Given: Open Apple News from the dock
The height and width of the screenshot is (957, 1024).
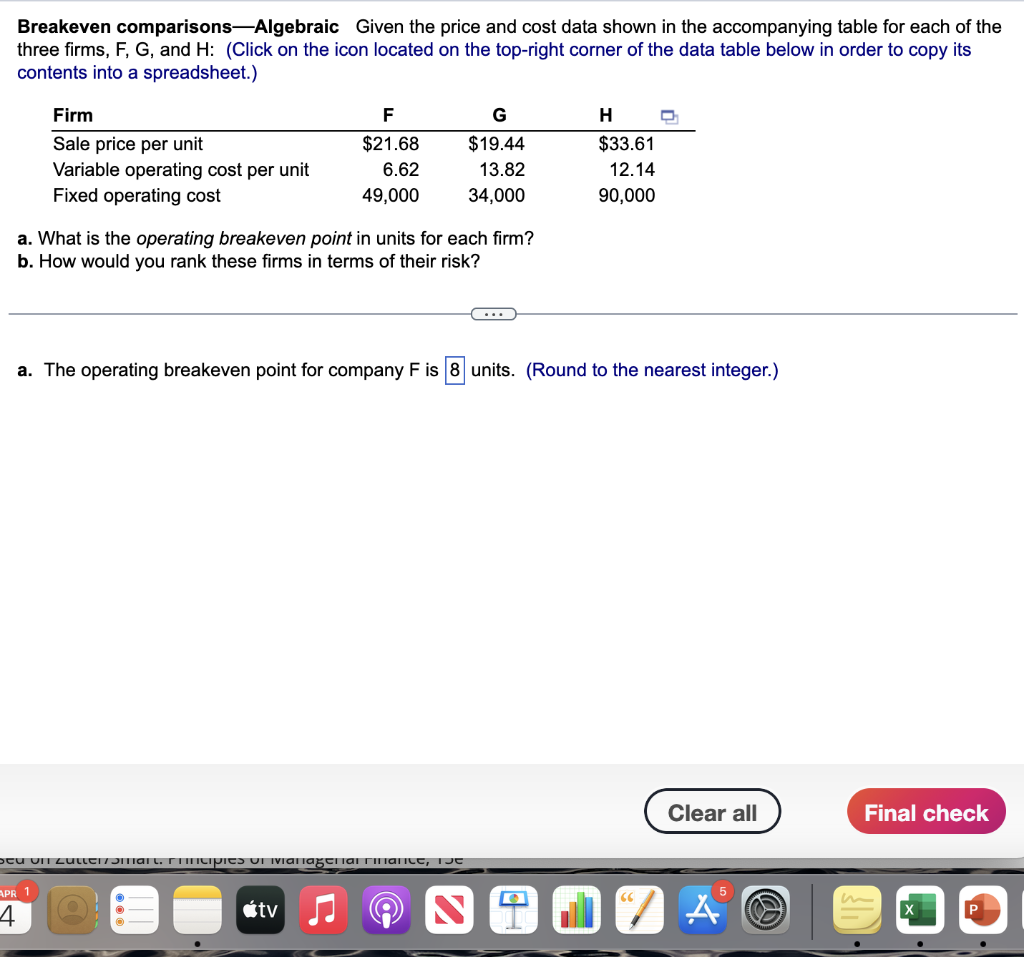Looking at the screenshot, I should pyautogui.click(x=449, y=910).
